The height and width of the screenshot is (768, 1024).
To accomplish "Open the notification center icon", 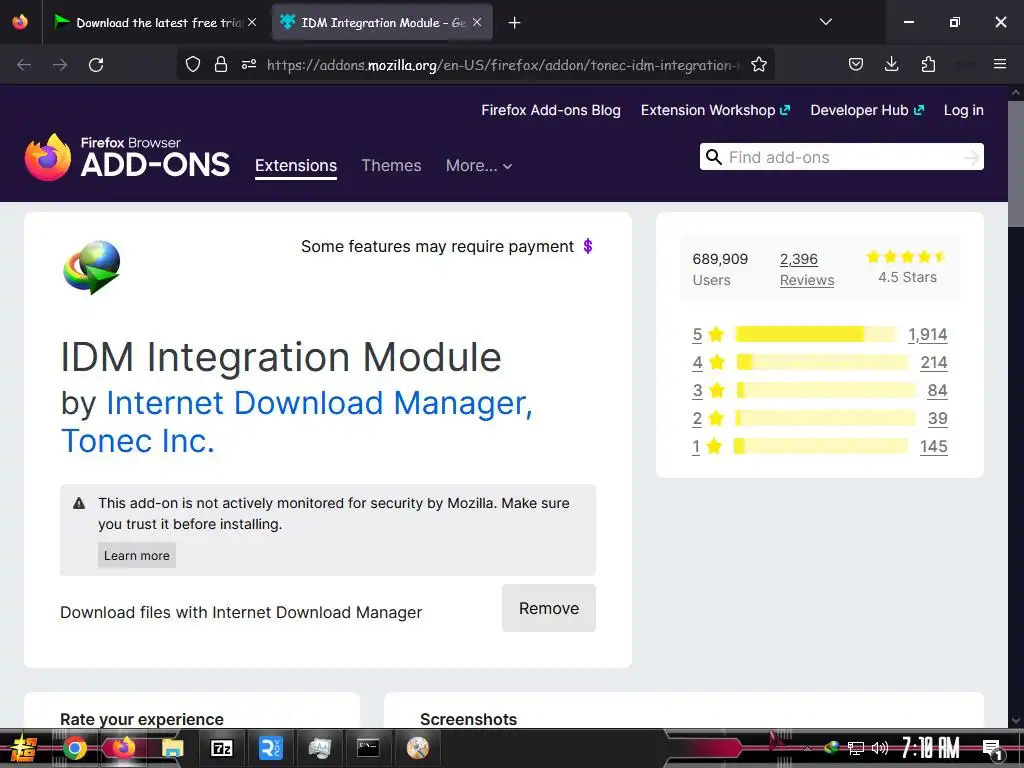I will [992, 749].
